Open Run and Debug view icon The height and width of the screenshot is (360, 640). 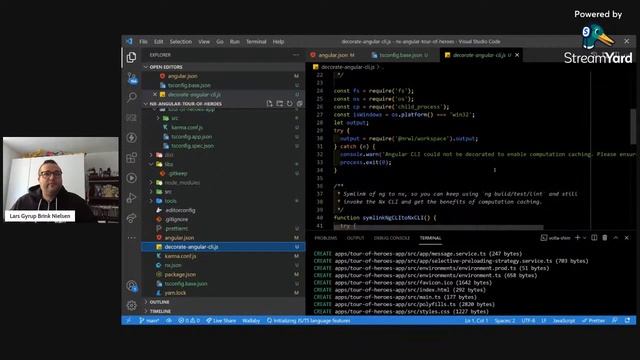131,198
